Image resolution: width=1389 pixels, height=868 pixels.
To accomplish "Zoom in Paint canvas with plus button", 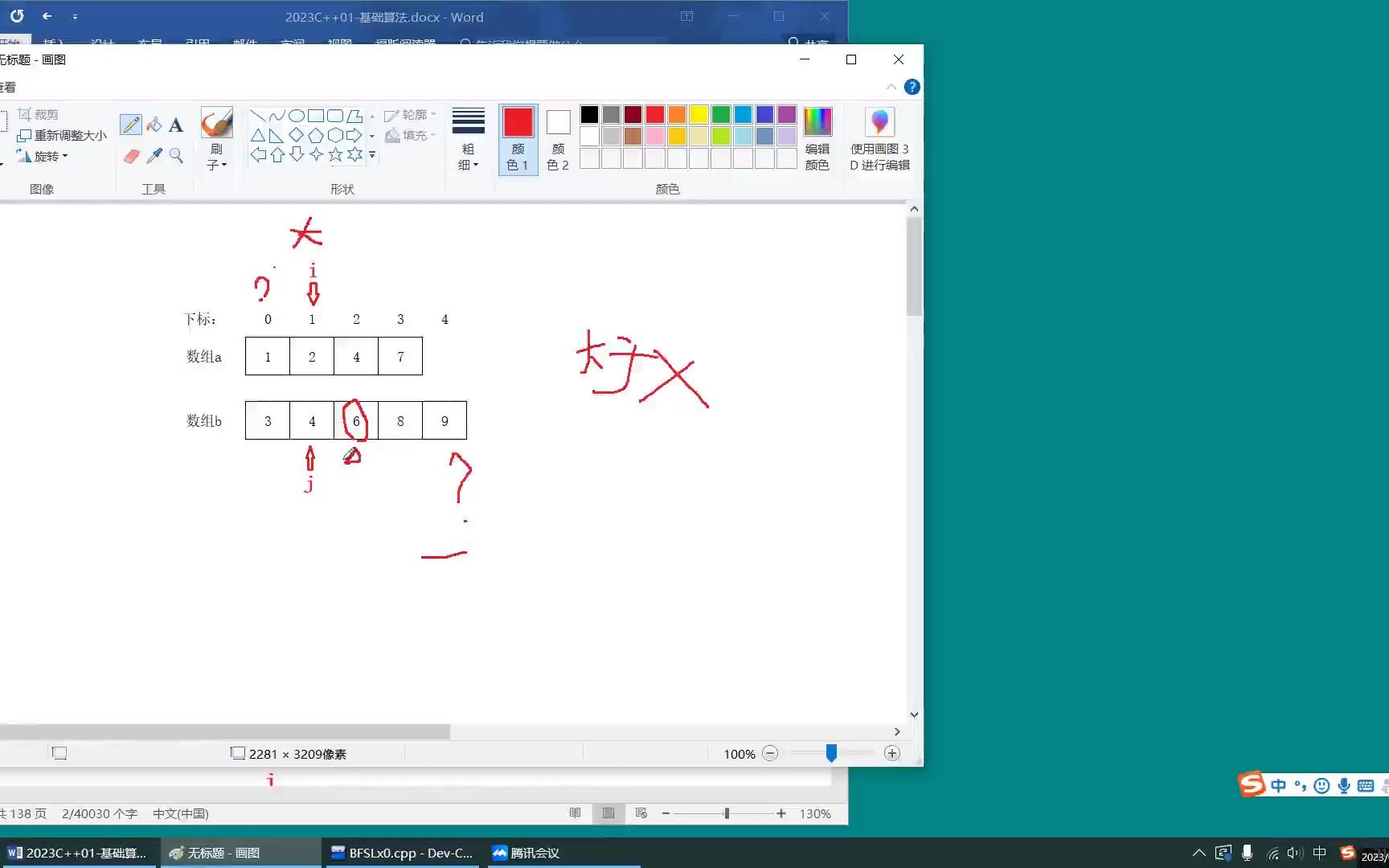I will click(x=892, y=753).
